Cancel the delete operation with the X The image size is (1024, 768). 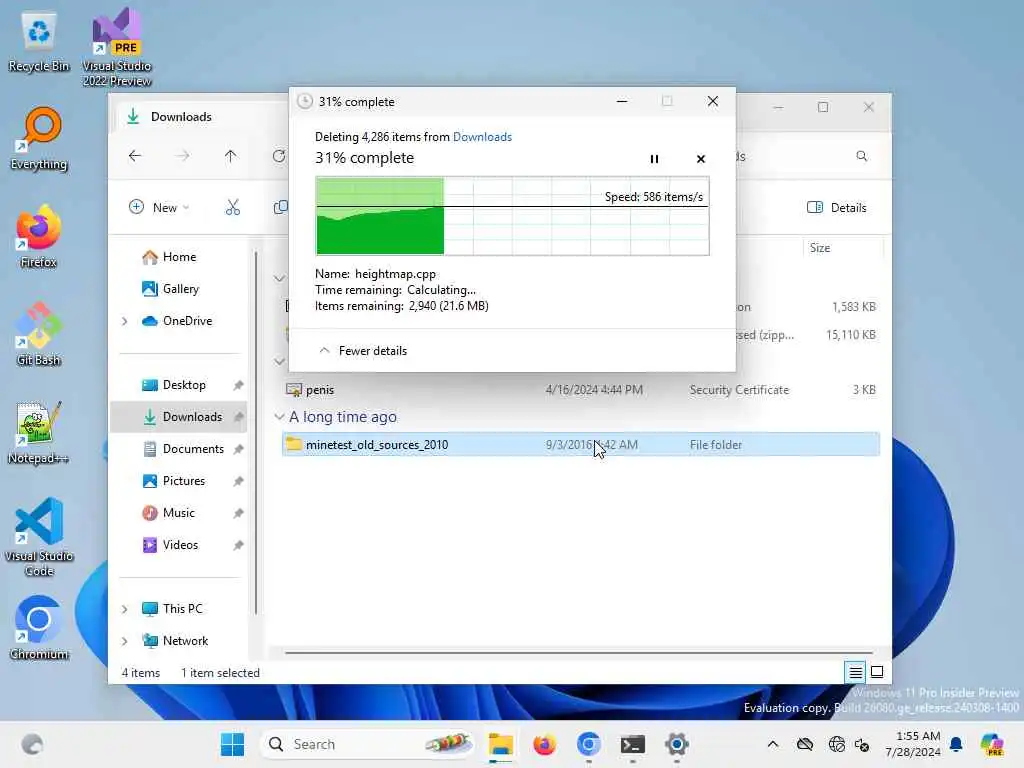pos(701,159)
